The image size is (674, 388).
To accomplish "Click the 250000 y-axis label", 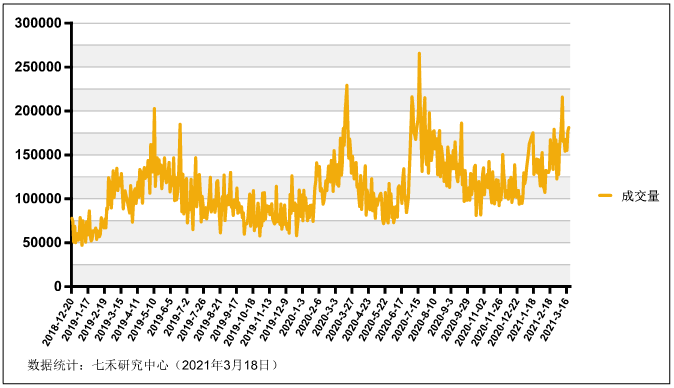I will tap(38, 67).
